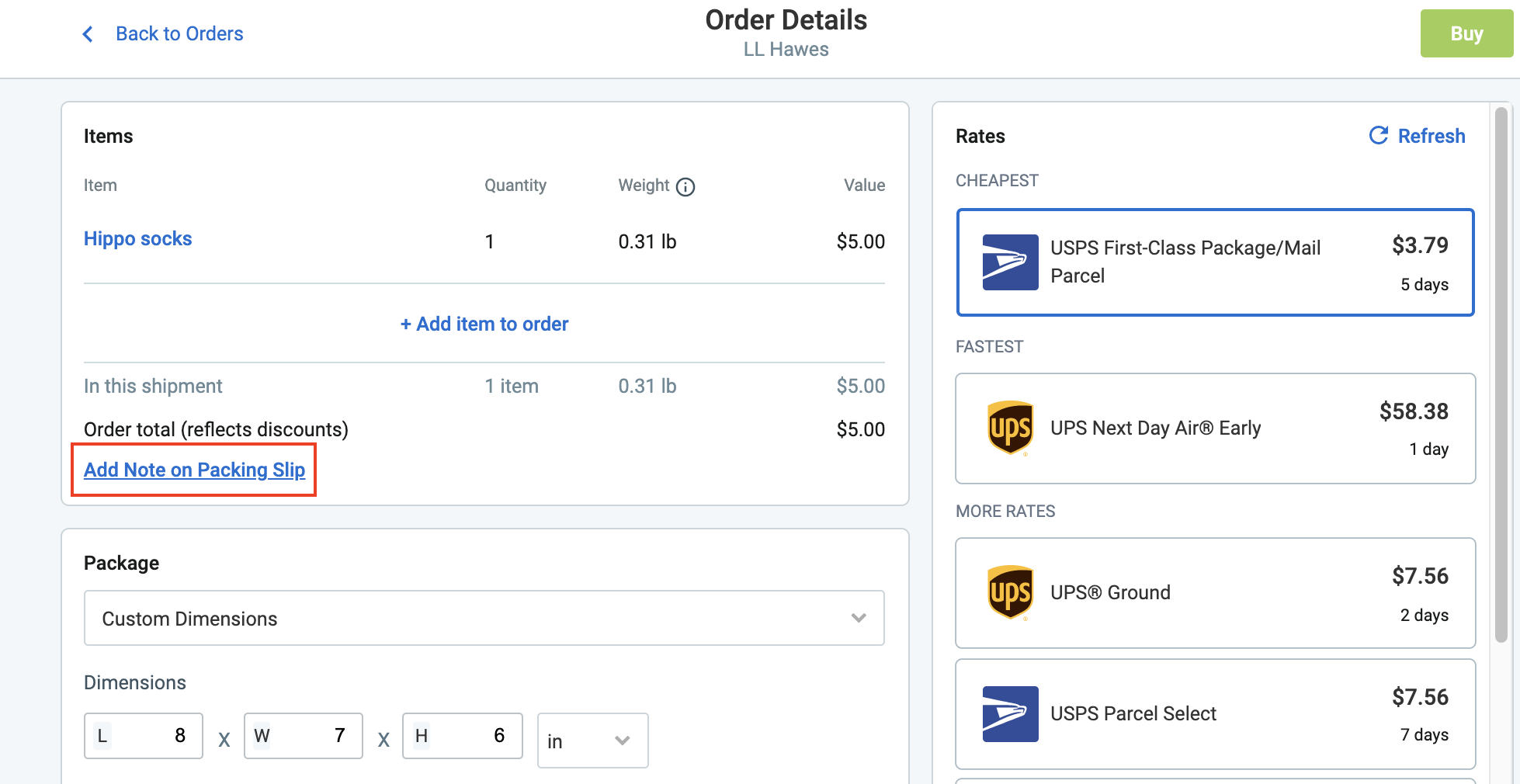Click the UPS logo on Ground rate

pos(1010,593)
